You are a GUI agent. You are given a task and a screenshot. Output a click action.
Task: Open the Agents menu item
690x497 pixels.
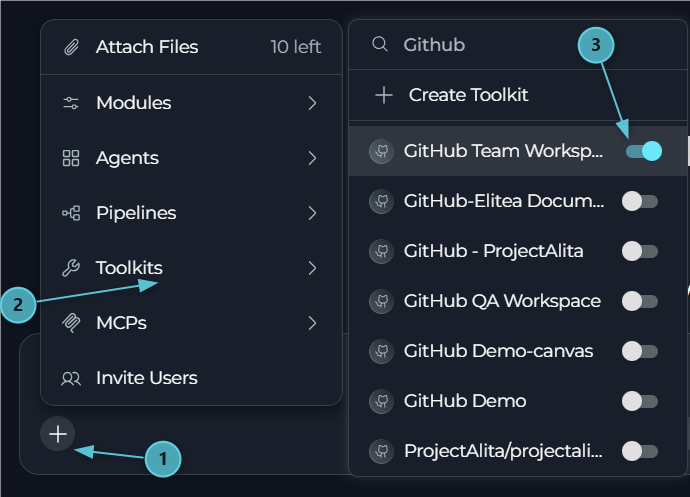[191, 158]
